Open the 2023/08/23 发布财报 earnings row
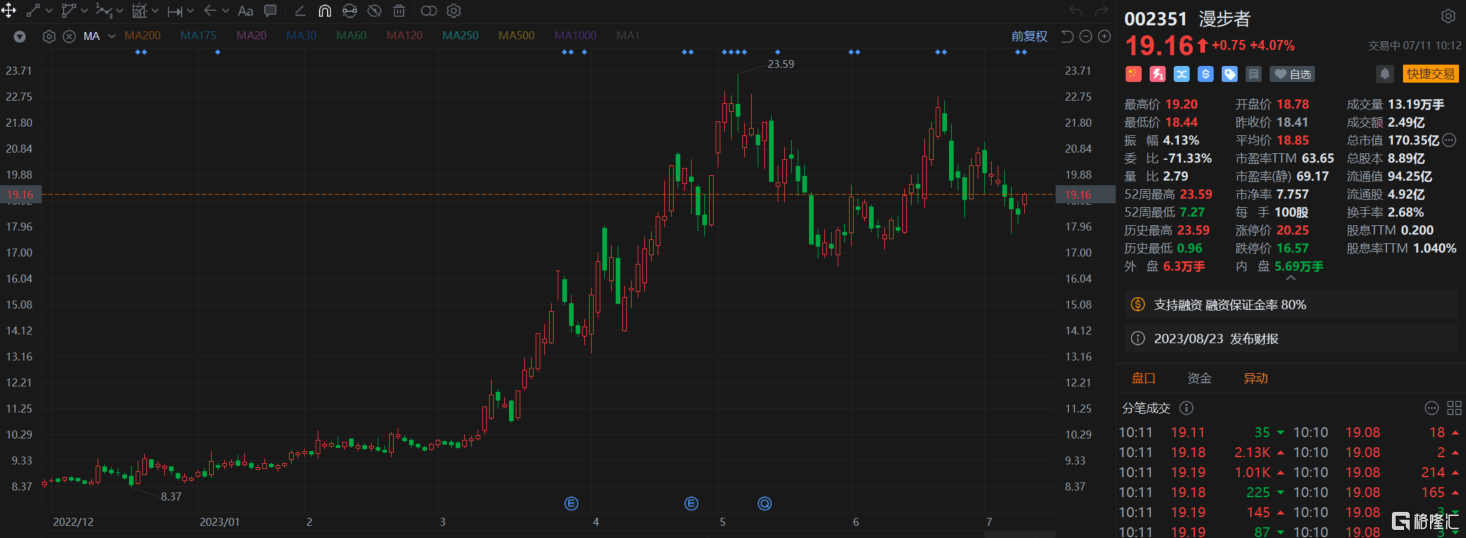Image resolution: width=1466 pixels, height=538 pixels. click(x=1291, y=339)
